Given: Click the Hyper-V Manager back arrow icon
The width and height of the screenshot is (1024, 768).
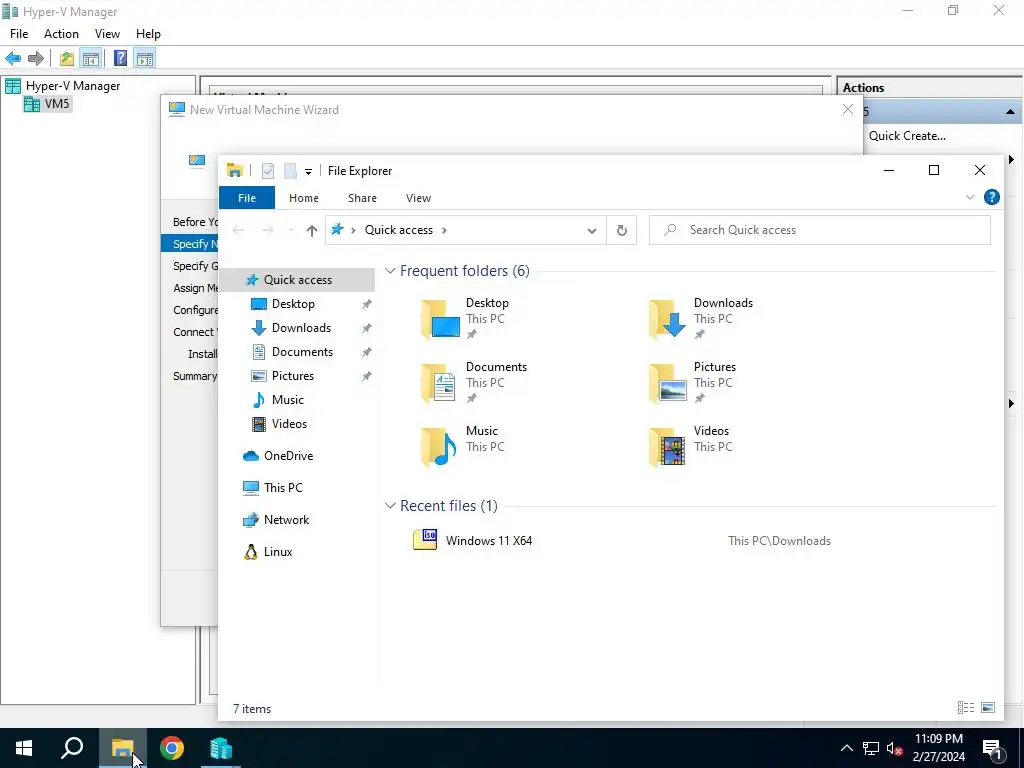Looking at the screenshot, I should [13, 59].
